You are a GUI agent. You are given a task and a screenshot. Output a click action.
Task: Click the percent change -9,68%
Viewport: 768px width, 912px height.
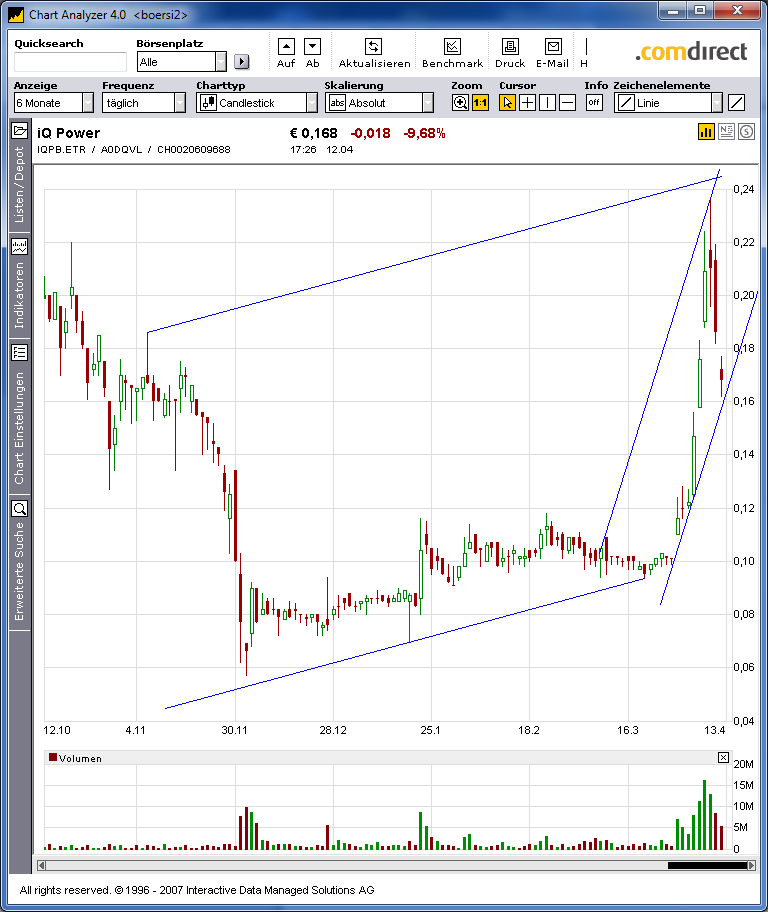pyautogui.click(x=424, y=133)
